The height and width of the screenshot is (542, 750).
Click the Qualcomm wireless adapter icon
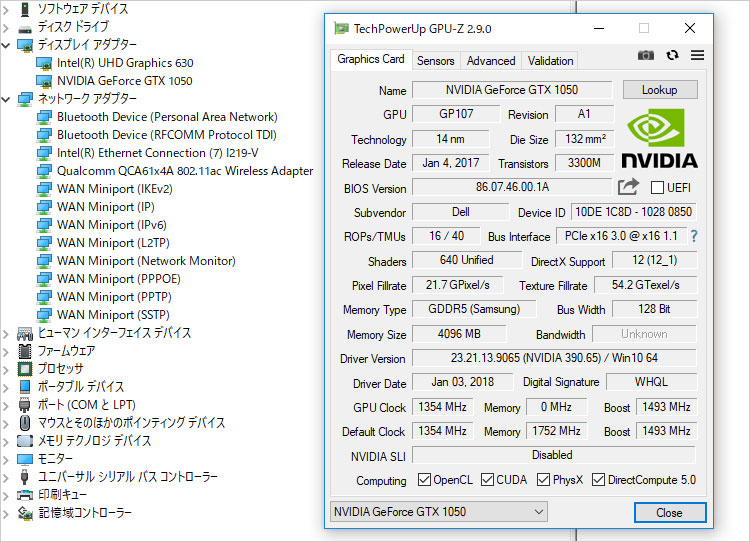[x=44, y=171]
